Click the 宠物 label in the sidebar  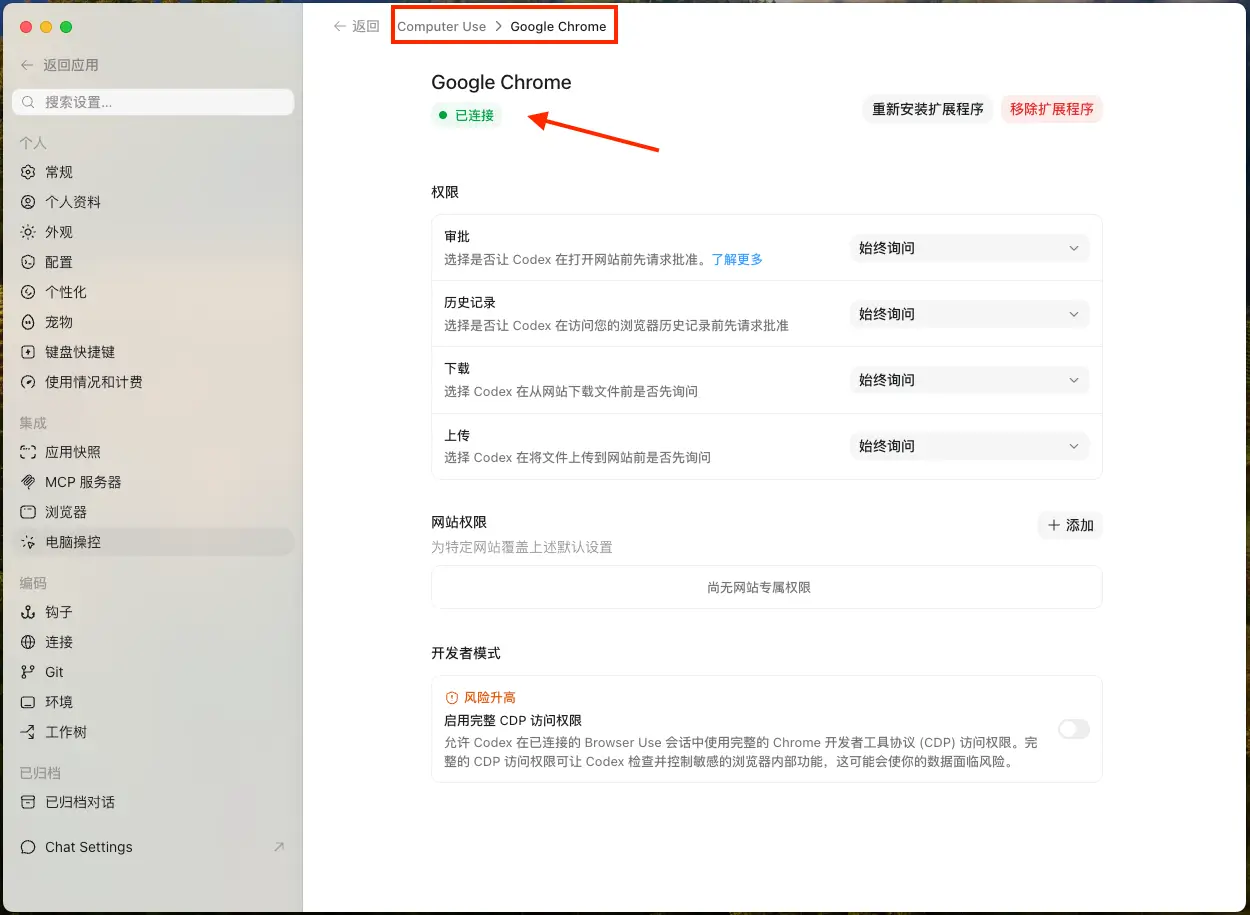click(x=59, y=322)
